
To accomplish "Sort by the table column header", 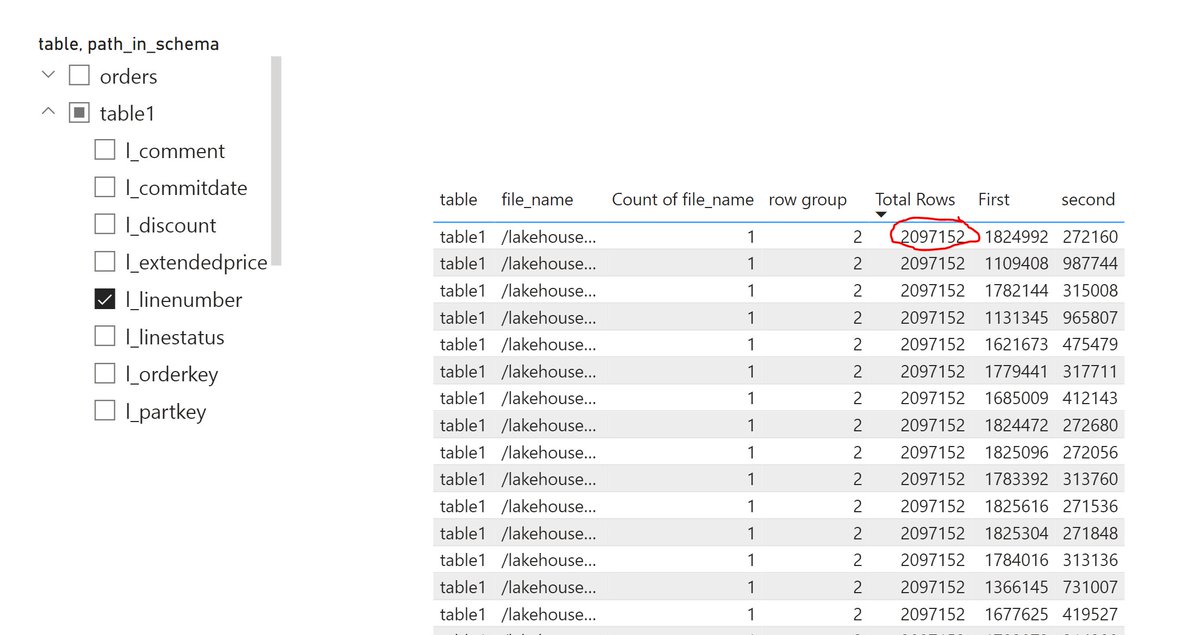I will coord(458,199).
